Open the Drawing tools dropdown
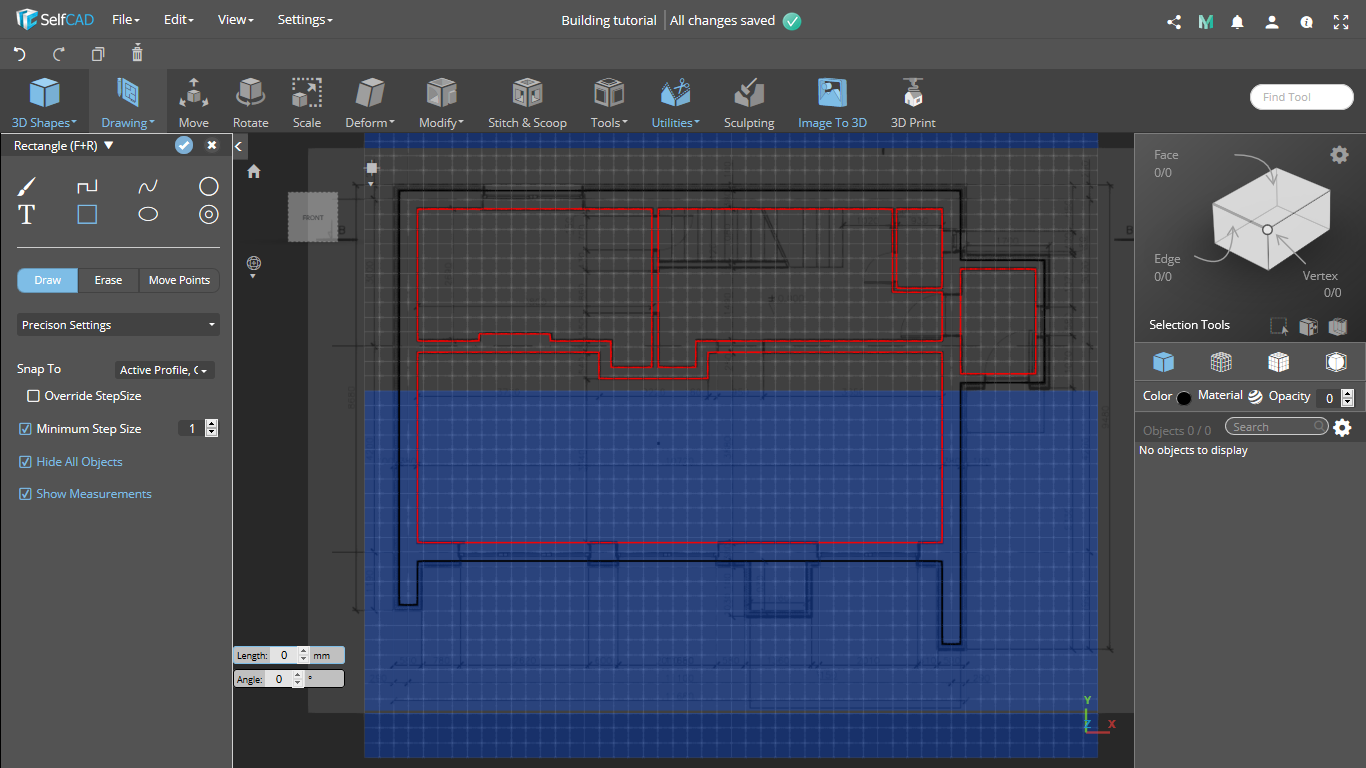Screen dimensions: 1366x768 coord(128,103)
